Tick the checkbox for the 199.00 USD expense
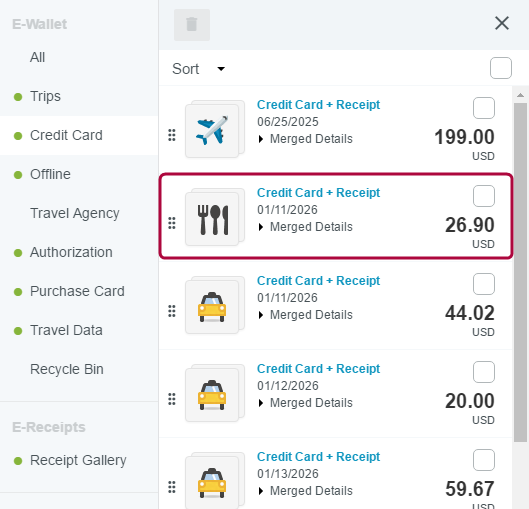Viewport: 529px width, 509px height. (x=484, y=108)
